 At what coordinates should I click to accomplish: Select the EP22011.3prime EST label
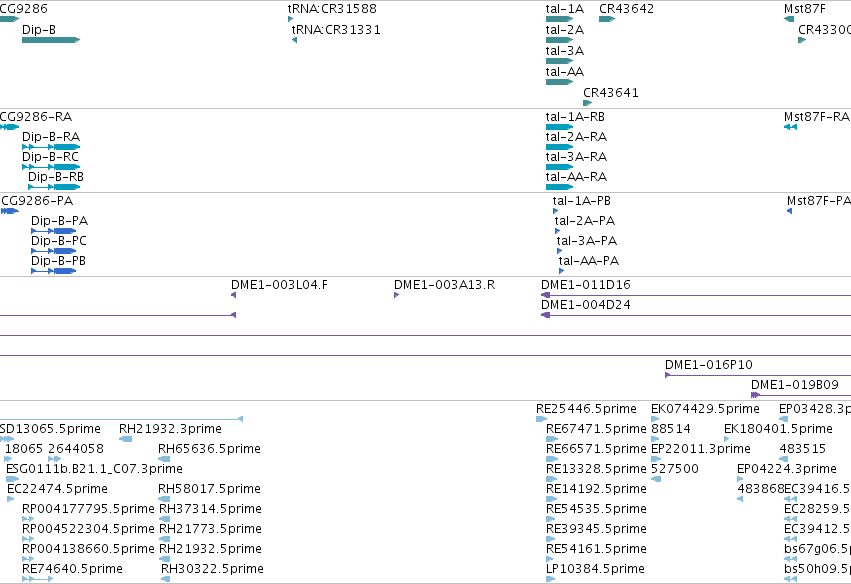click(701, 449)
